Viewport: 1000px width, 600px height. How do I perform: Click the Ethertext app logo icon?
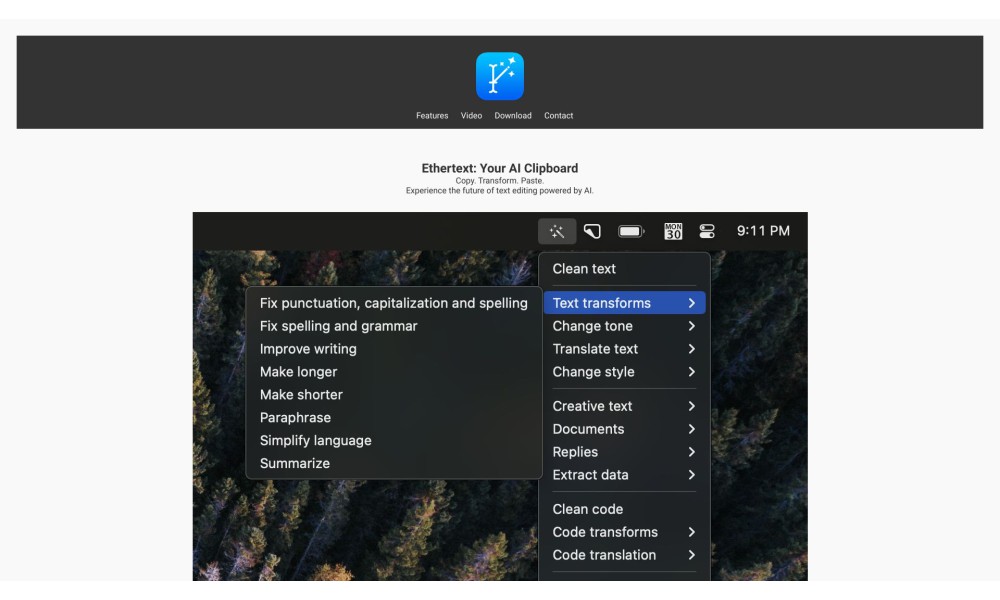tap(499, 77)
